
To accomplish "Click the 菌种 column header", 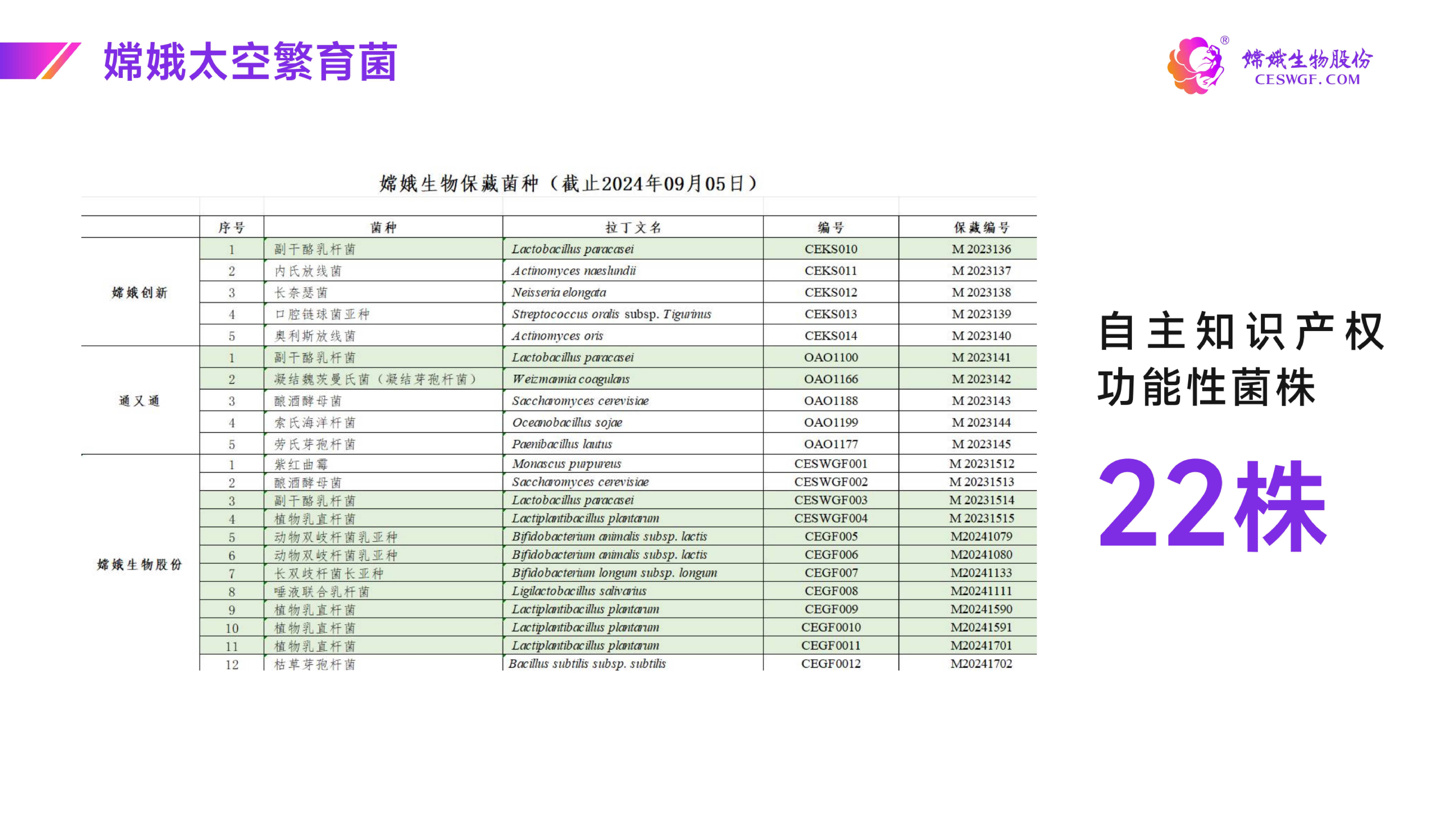I will point(383,227).
